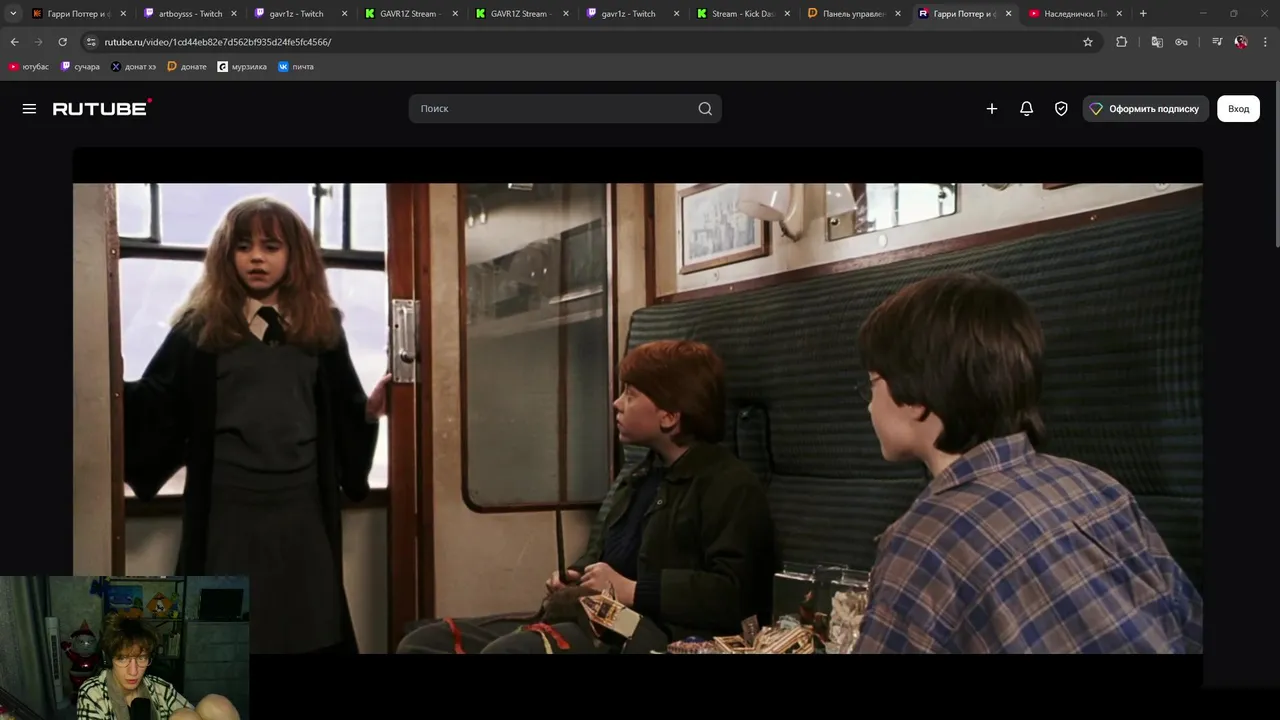1280x720 pixels.
Task: Click the page vertical scrollbar
Action: 1276,163
